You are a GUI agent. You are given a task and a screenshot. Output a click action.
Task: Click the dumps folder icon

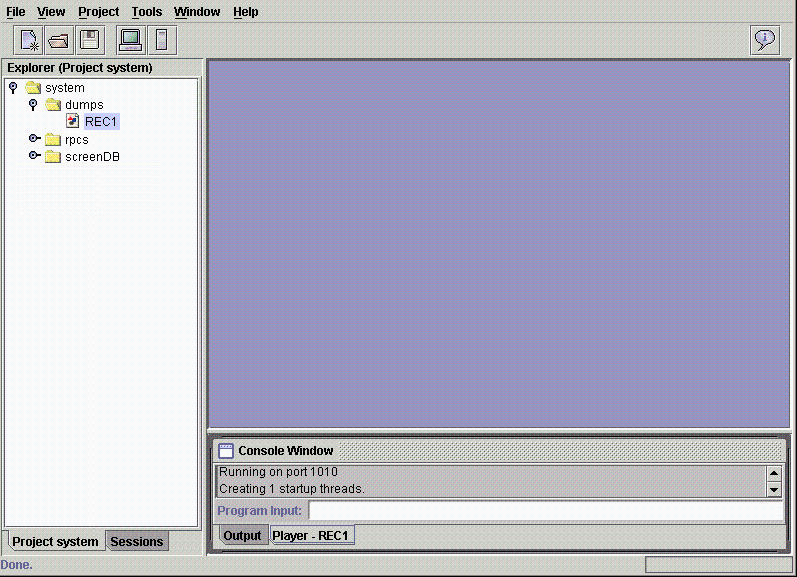pyautogui.click(x=53, y=105)
